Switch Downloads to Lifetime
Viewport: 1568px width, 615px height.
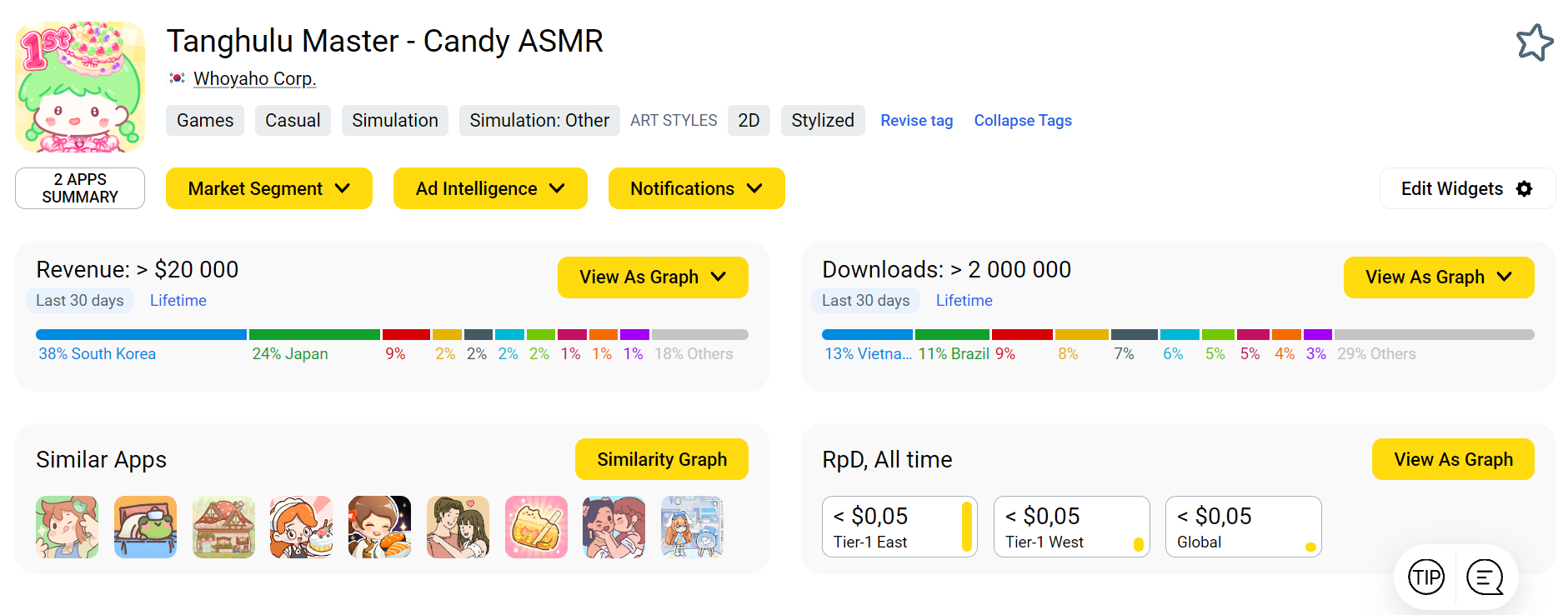pyautogui.click(x=964, y=301)
